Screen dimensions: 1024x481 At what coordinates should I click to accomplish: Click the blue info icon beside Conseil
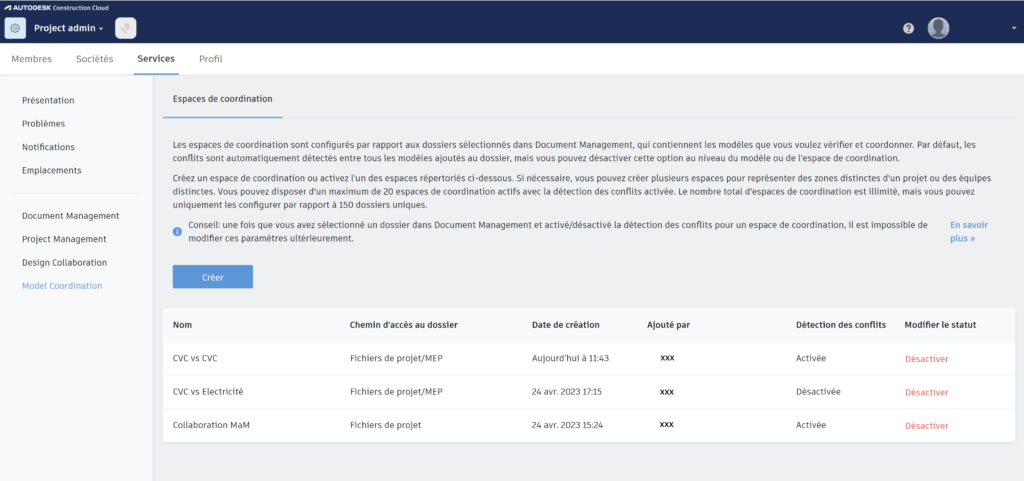tap(177, 232)
